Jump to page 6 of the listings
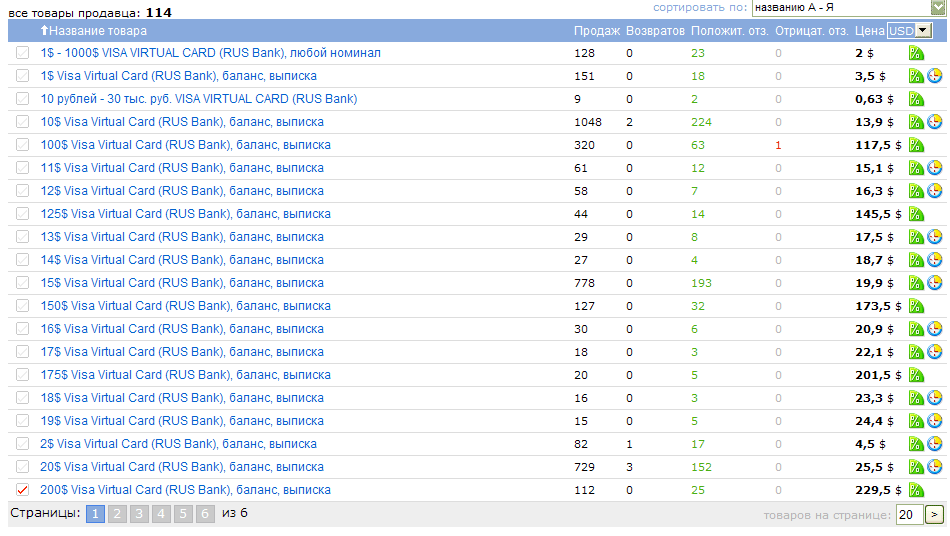The width and height of the screenshot is (950, 536). pos(205,514)
